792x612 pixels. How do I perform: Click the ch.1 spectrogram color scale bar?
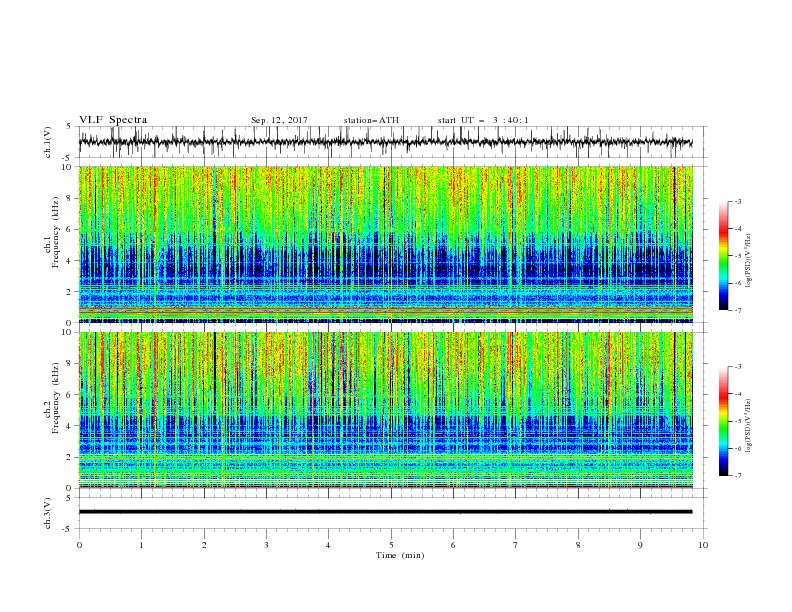coord(723,256)
